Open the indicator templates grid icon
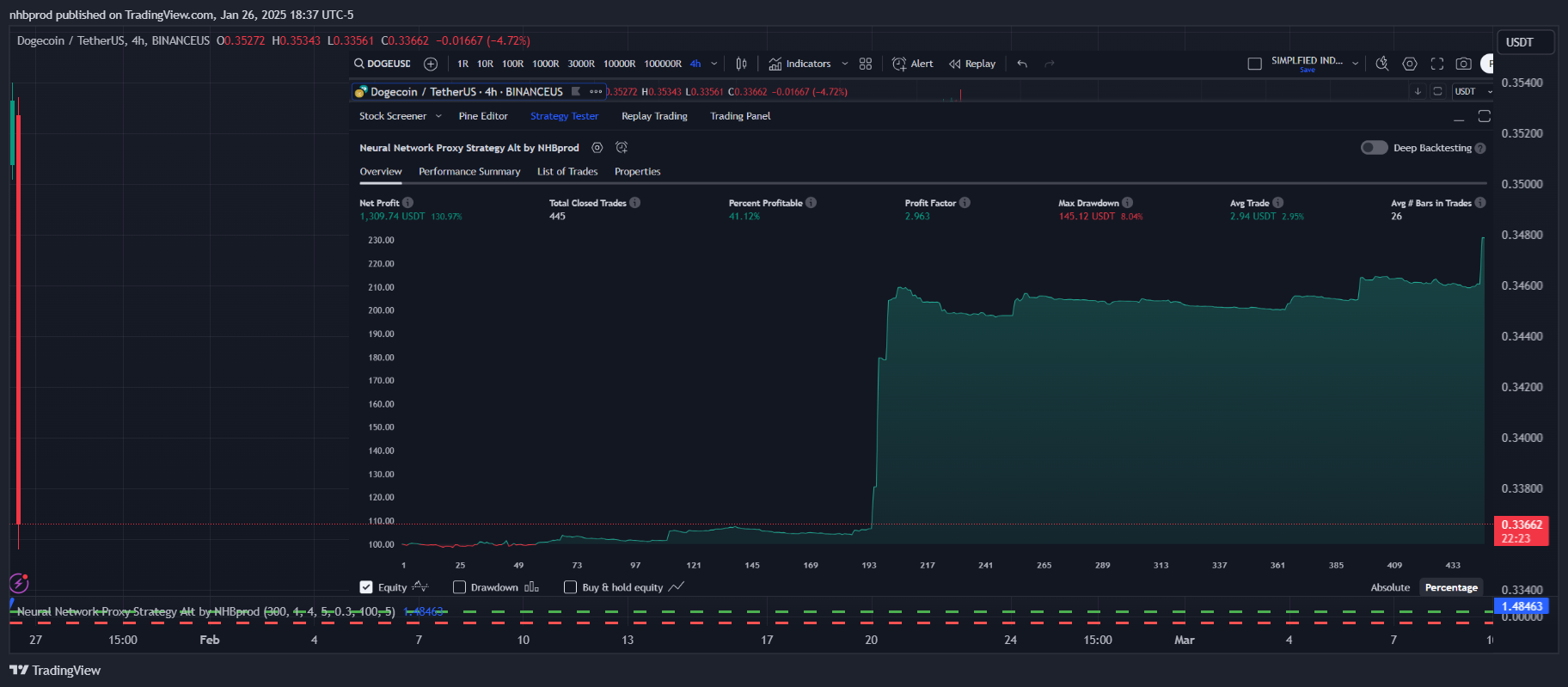The height and width of the screenshot is (687, 1568). pos(866,64)
